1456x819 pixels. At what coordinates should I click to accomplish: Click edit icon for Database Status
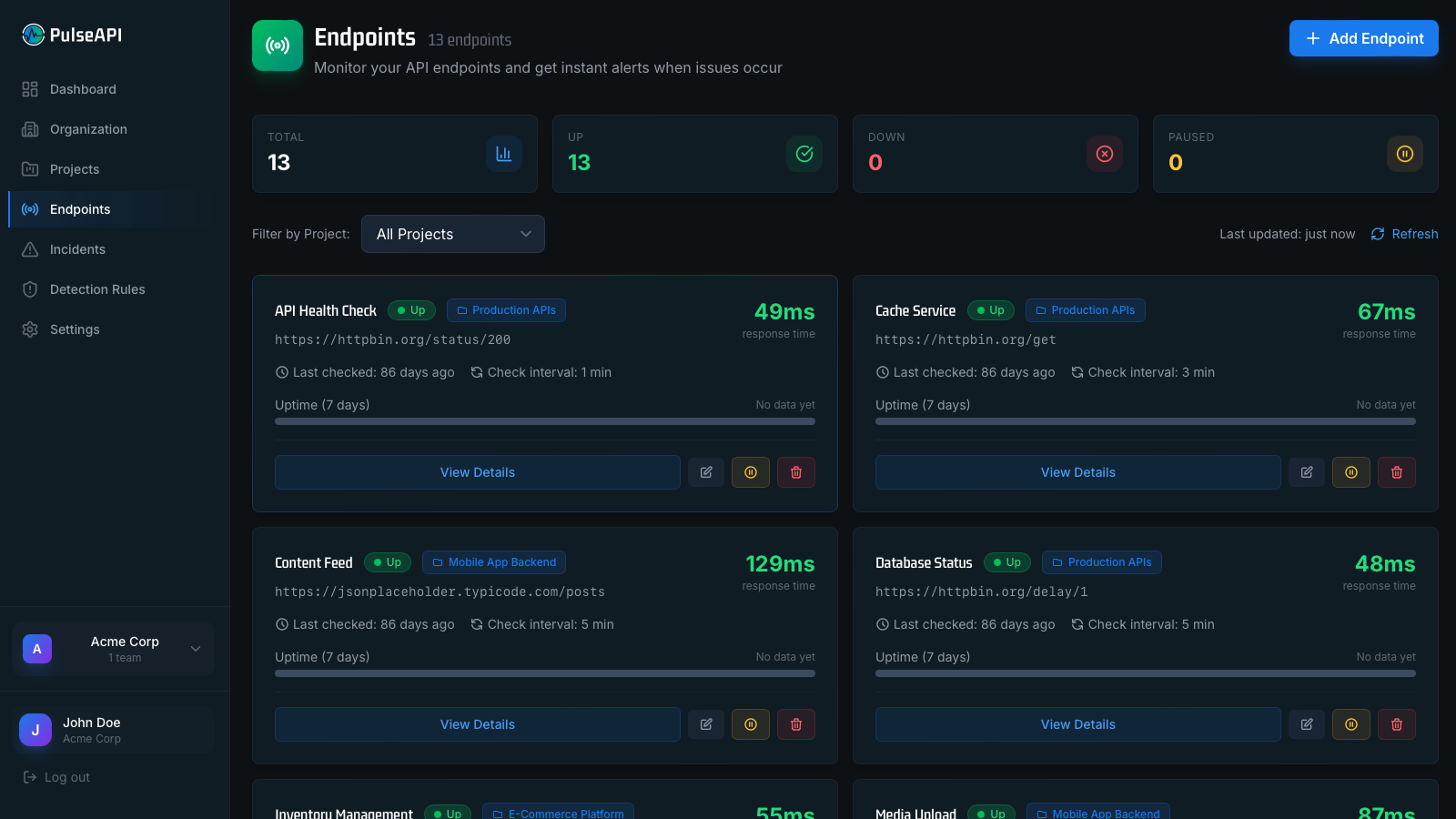tap(1307, 724)
